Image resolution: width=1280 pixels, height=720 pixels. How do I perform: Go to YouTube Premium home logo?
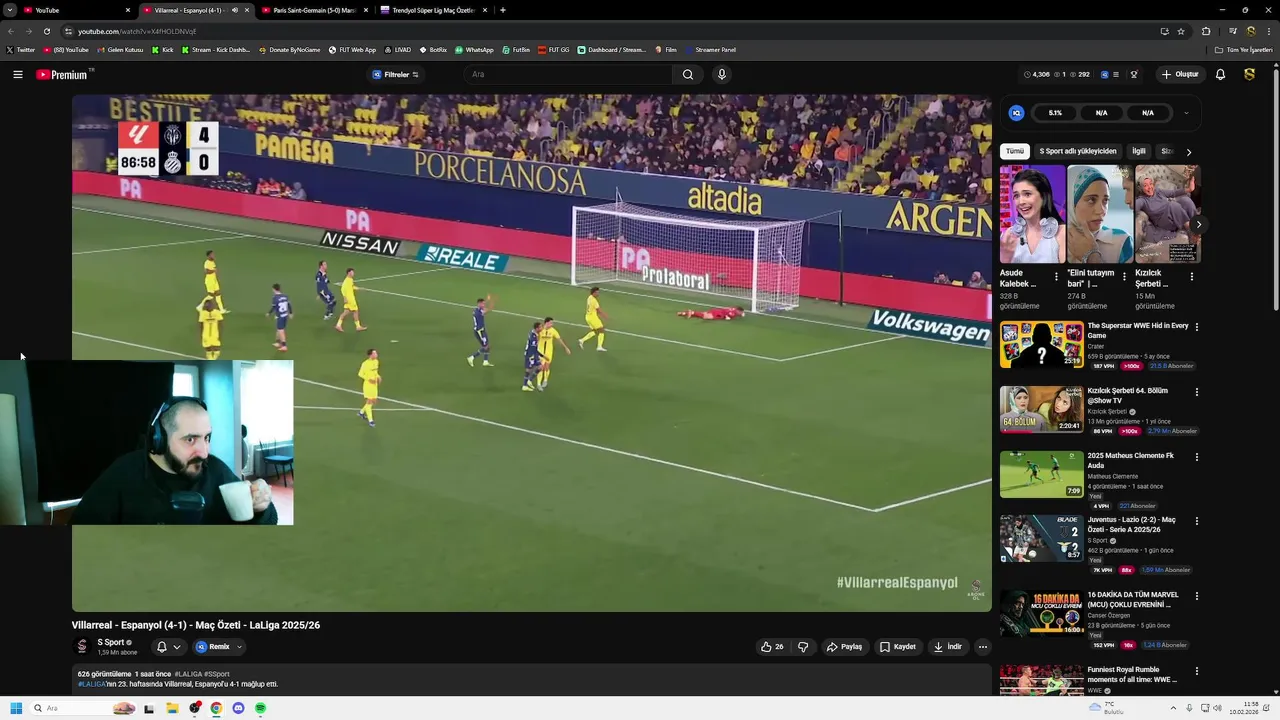[x=62, y=74]
